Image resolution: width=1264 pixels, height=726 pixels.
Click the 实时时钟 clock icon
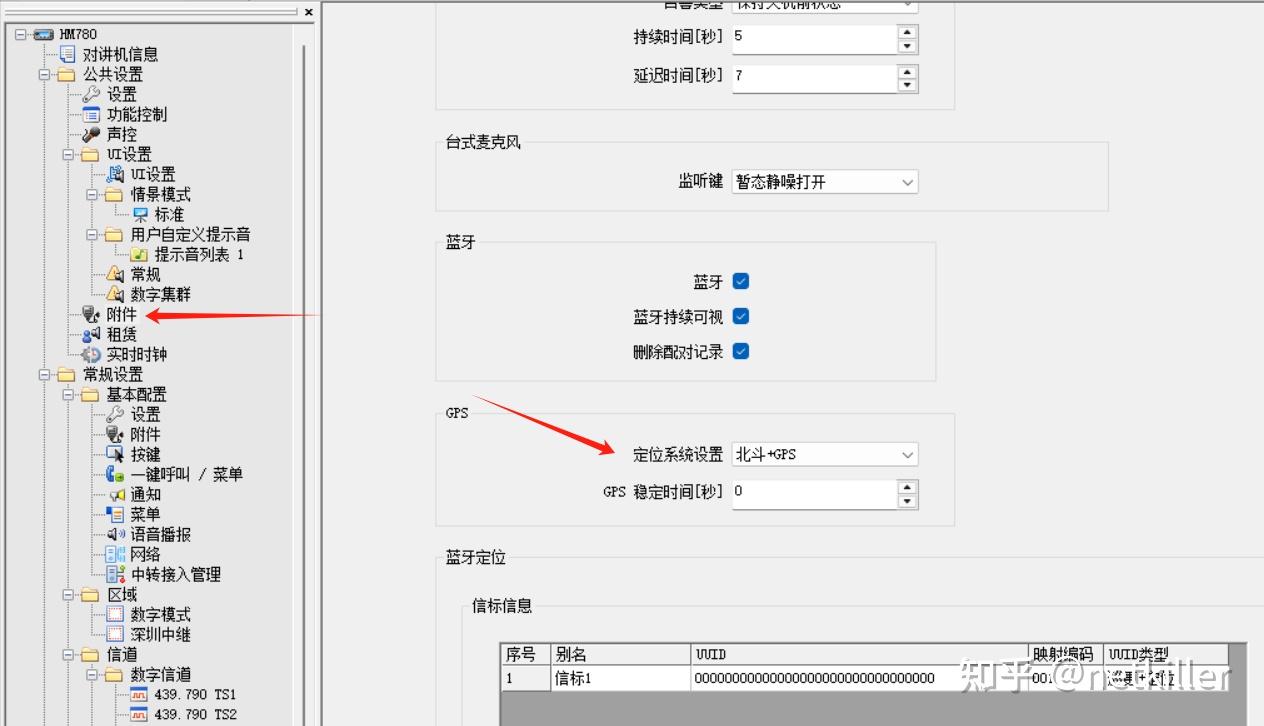(x=91, y=354)
